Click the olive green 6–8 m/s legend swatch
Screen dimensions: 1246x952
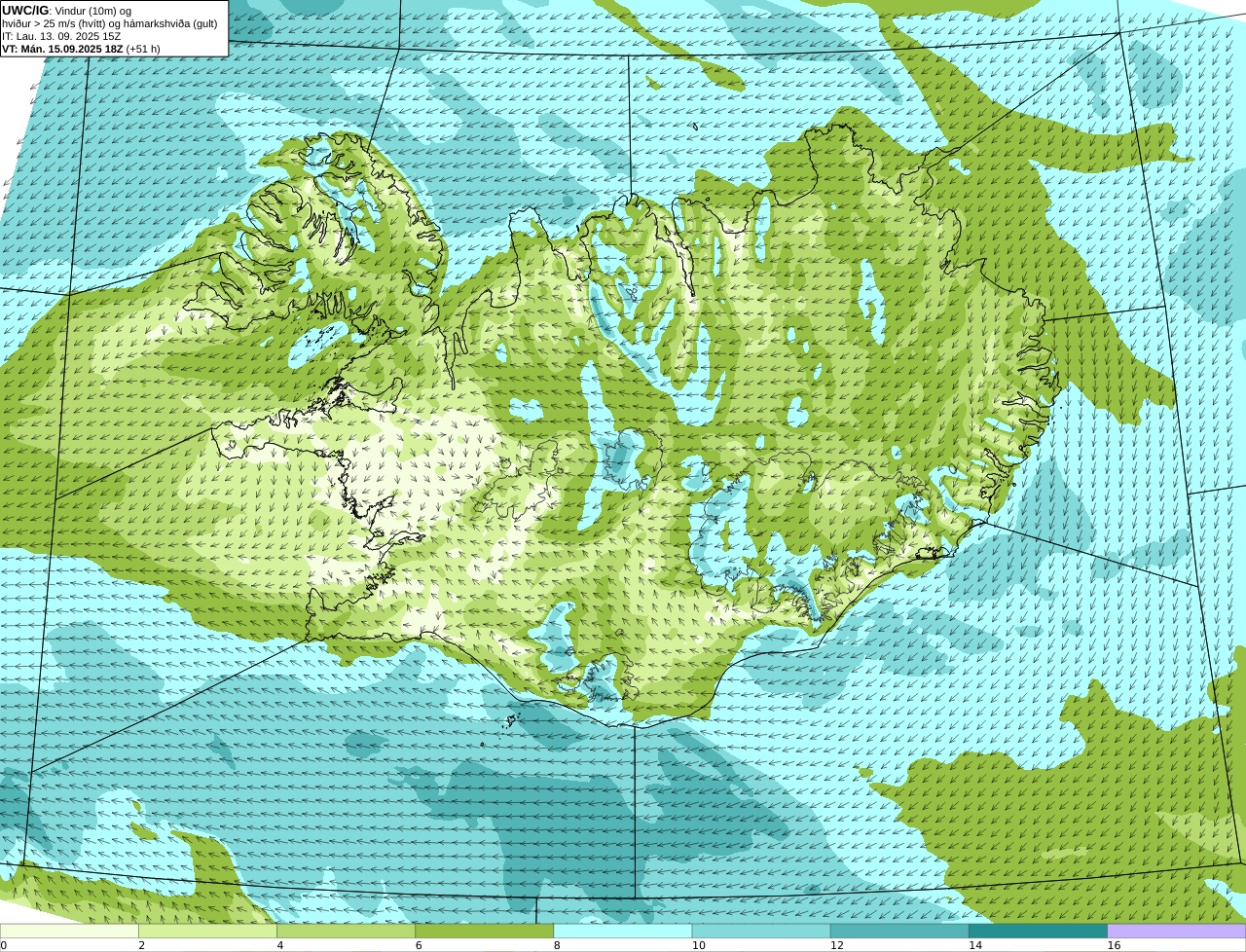pyautogui.click(x=485, y=931)
